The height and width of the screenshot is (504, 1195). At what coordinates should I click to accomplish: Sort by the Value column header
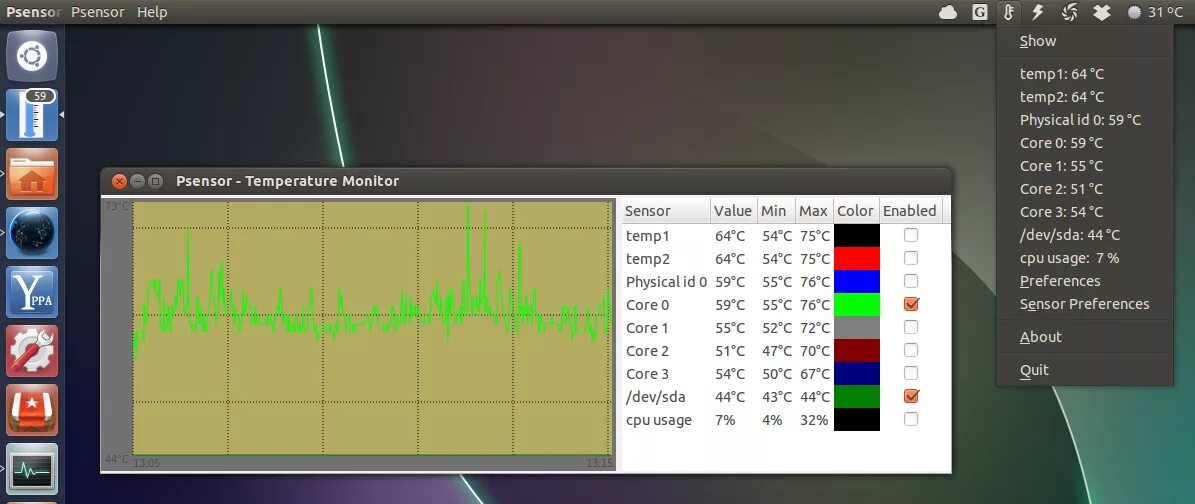733,211
